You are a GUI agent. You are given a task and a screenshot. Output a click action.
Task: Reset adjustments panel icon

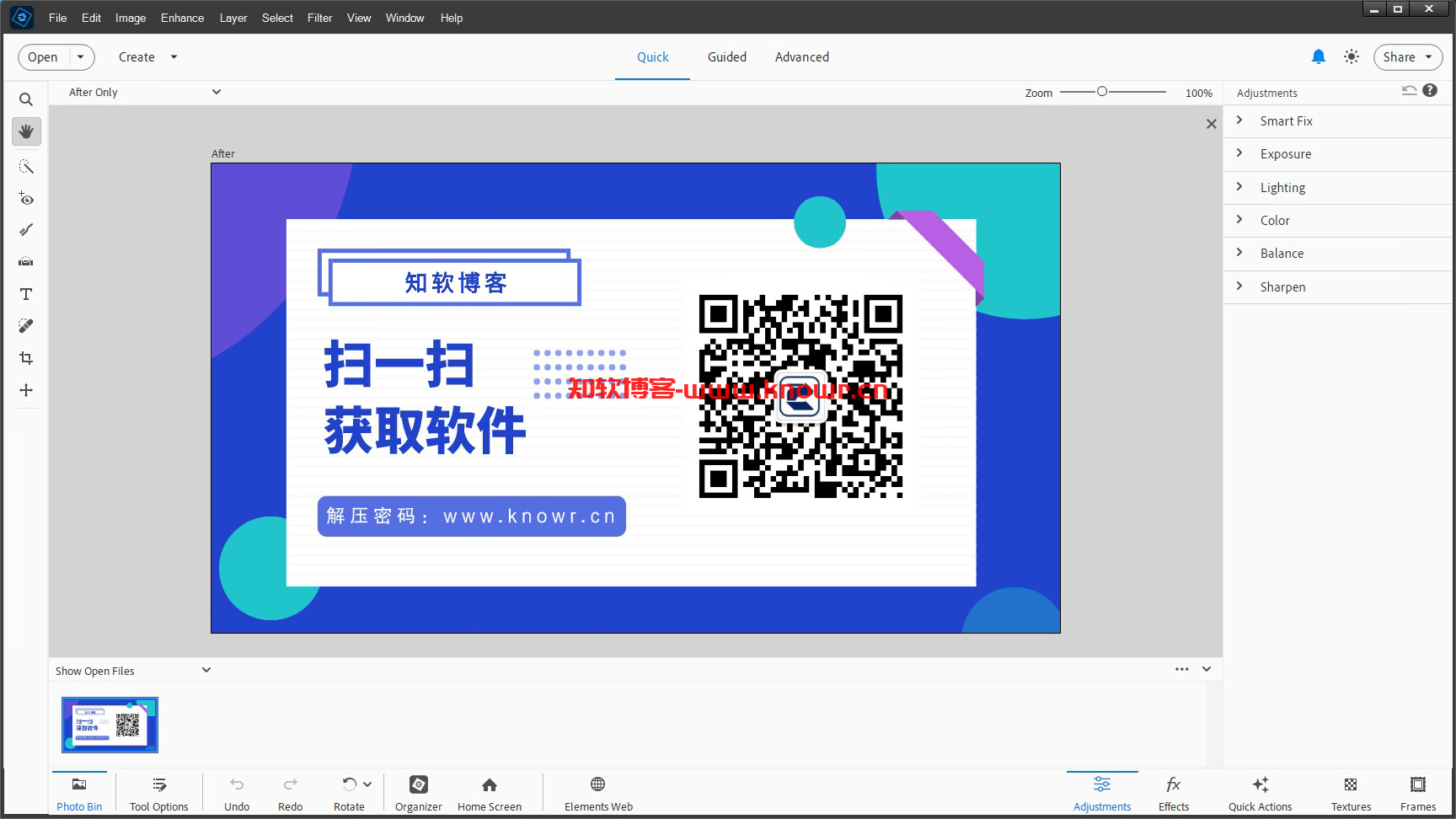click(x=1409, y=90)
